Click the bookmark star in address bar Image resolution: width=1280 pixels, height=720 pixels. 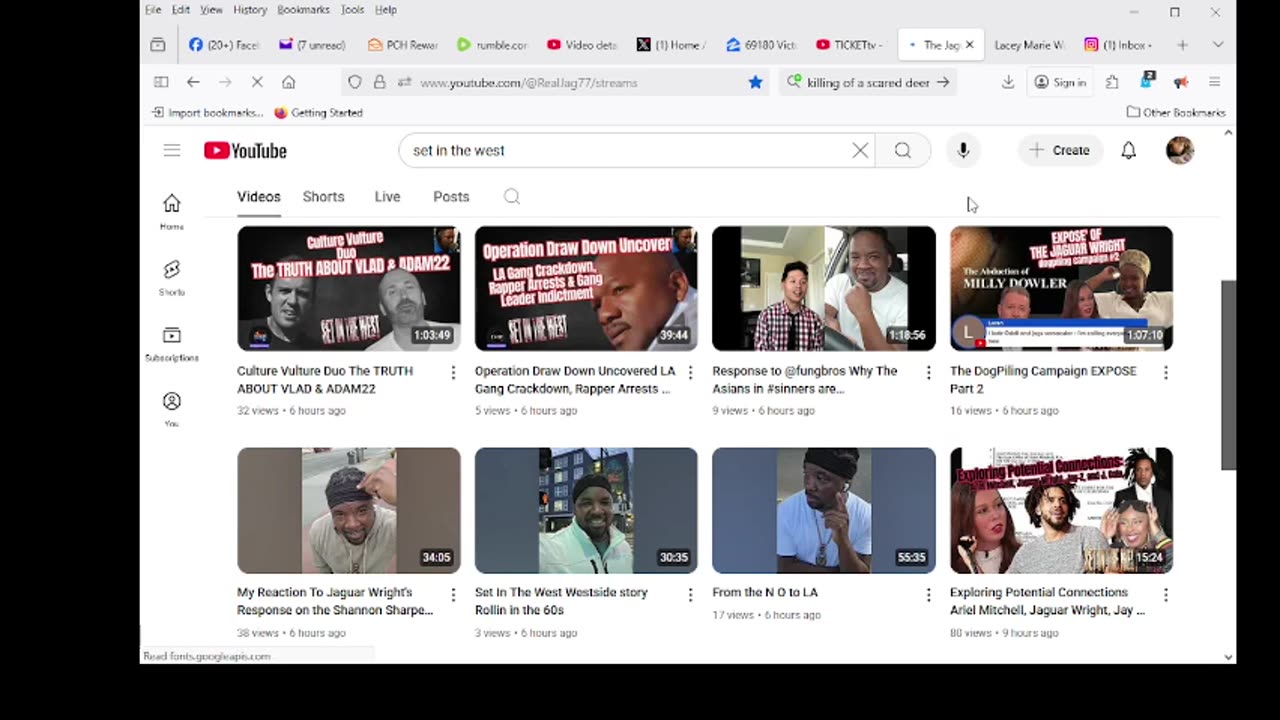[756, 82]
